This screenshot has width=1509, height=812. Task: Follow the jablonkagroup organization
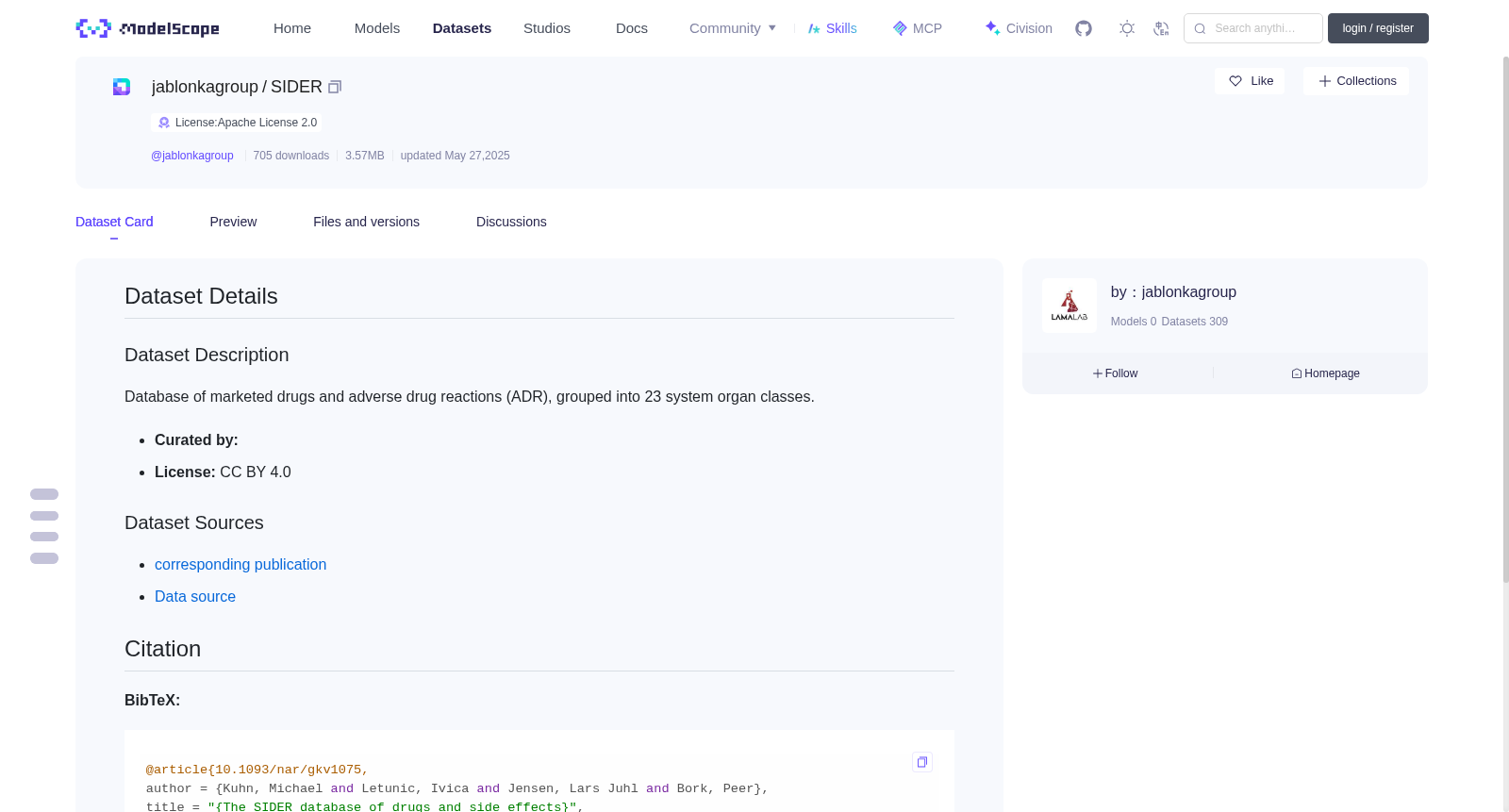1116,373
